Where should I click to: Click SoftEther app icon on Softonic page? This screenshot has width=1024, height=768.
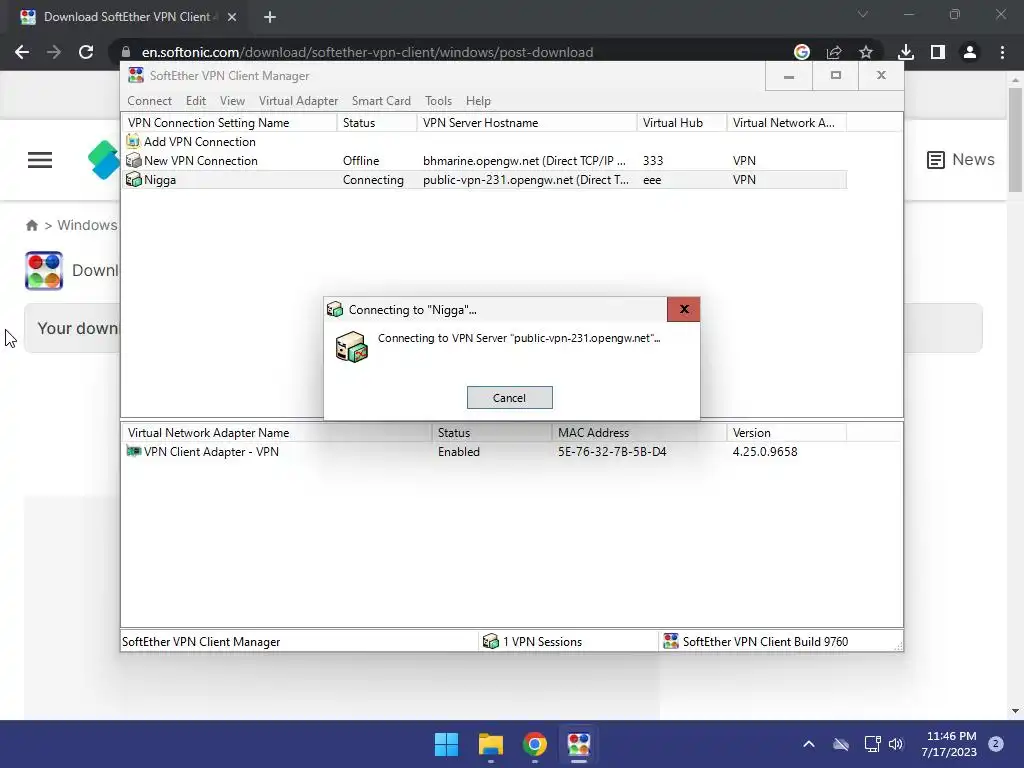tap(44, 270)
